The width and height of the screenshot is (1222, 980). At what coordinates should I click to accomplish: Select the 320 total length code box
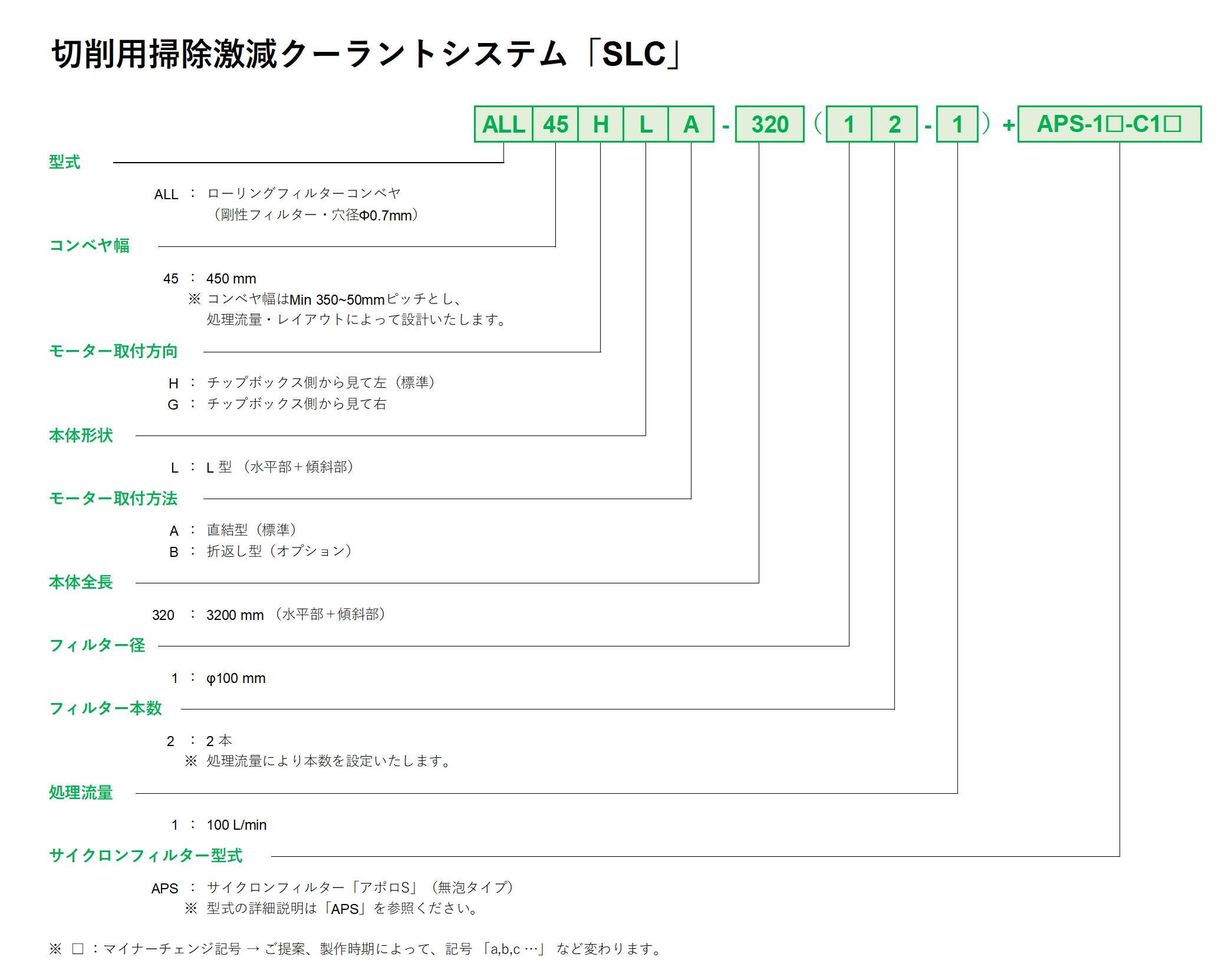(769, 124)
